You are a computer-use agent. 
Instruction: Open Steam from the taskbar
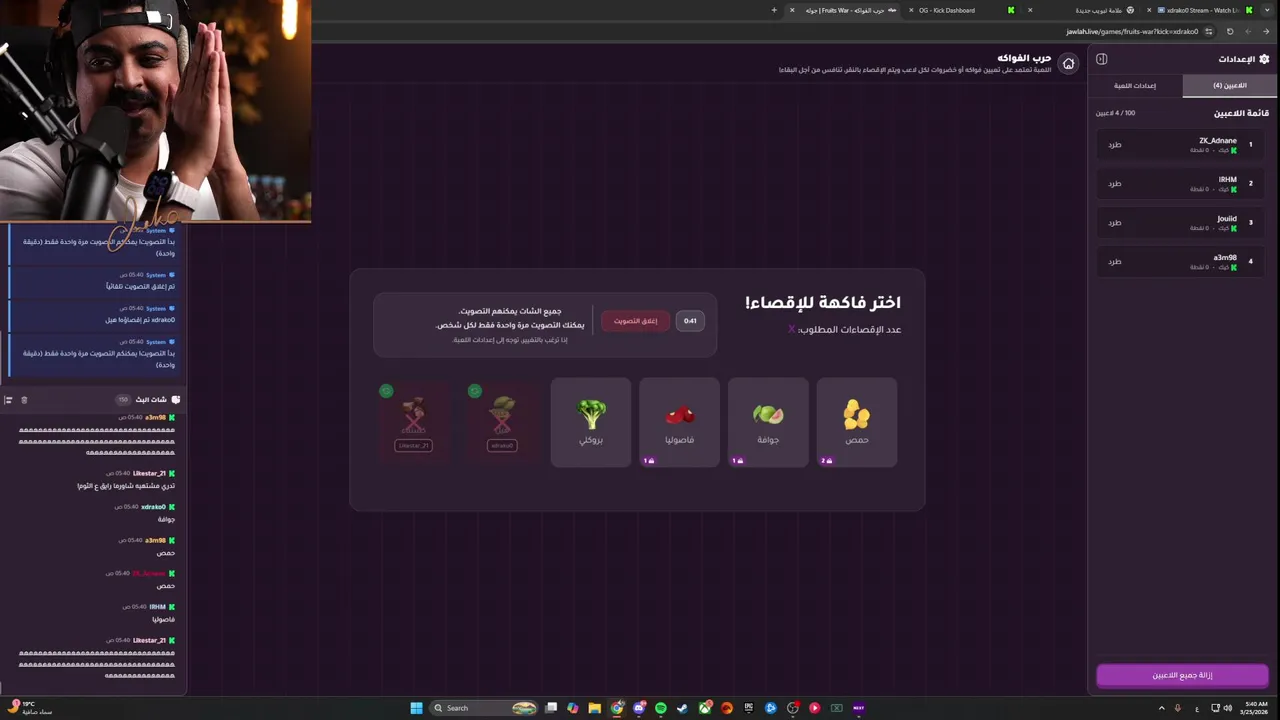683,708
